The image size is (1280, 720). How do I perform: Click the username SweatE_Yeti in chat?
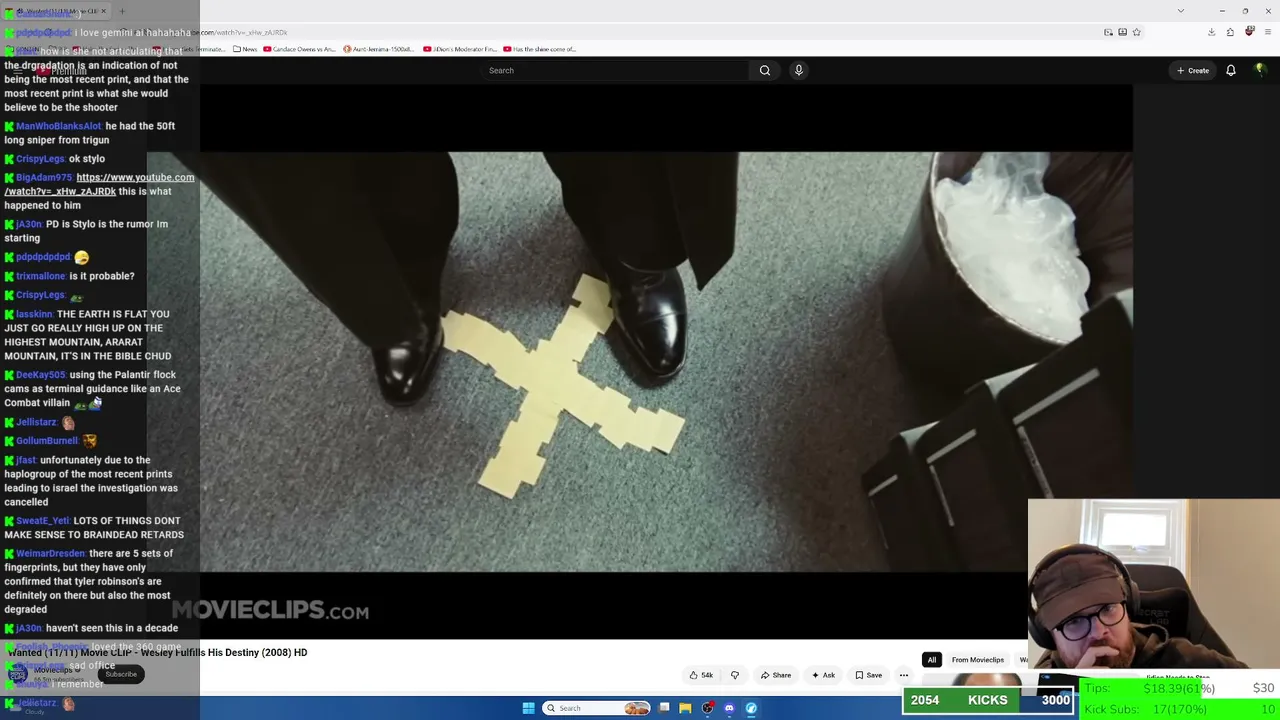coord(42,521)
